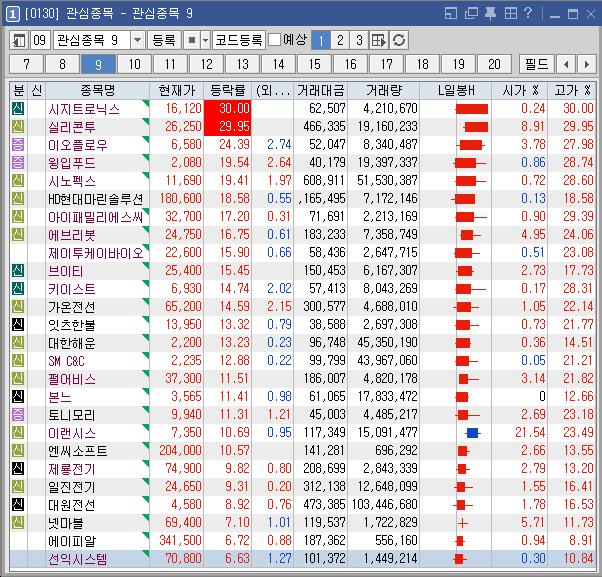
Task: Click the daily candle chart for 이랜시스
Action: click(x=473, y=433)
